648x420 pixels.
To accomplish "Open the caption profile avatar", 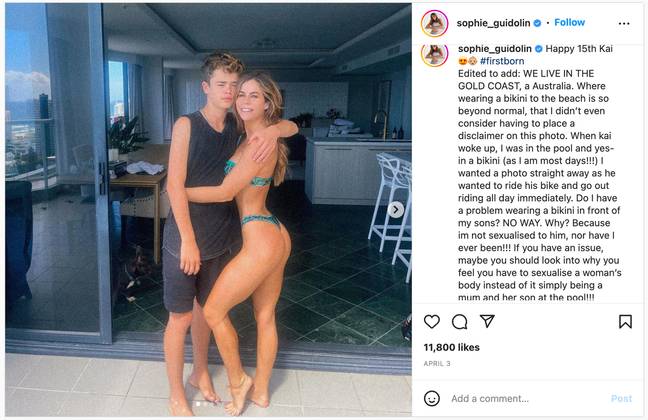I will [x=434, y=55].
